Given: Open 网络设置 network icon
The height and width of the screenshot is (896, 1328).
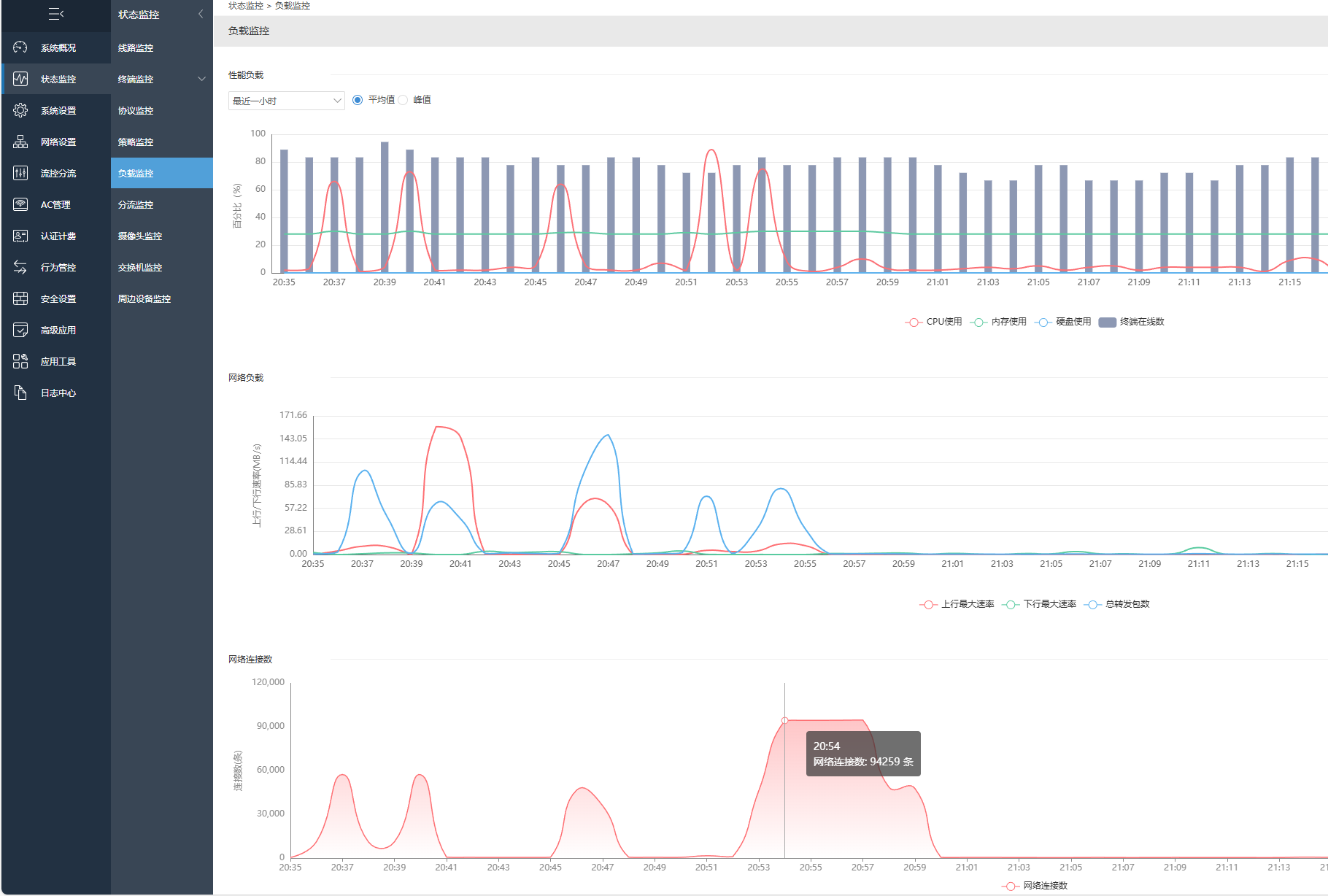Looking at the screenshot, I should [20, 142].
